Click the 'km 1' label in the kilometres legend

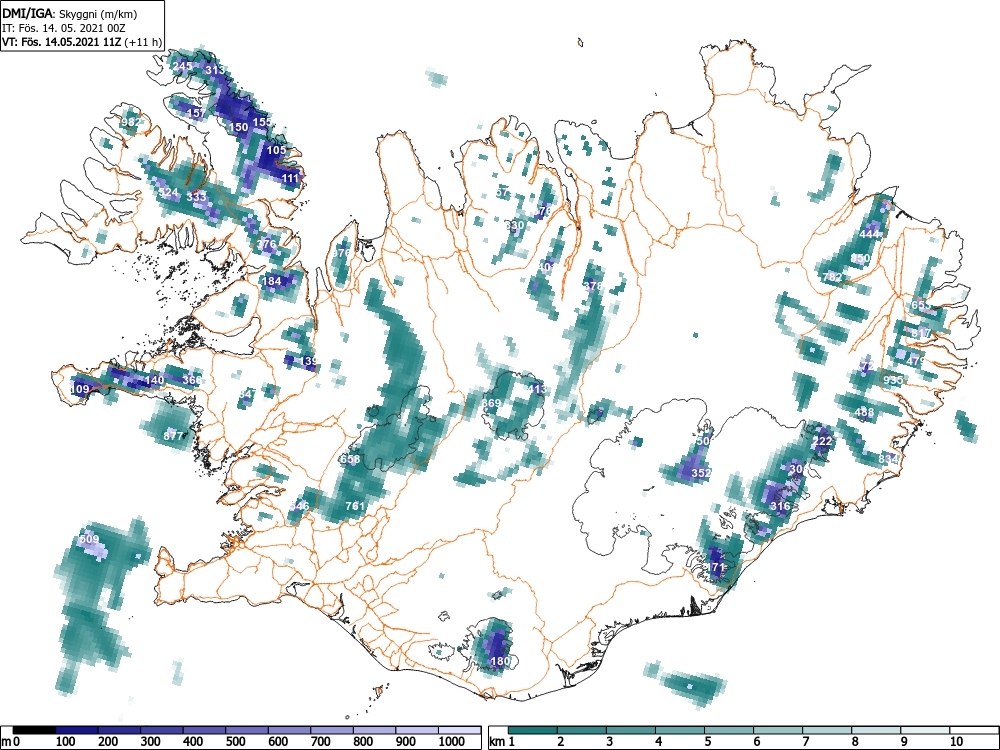point(503,742)
